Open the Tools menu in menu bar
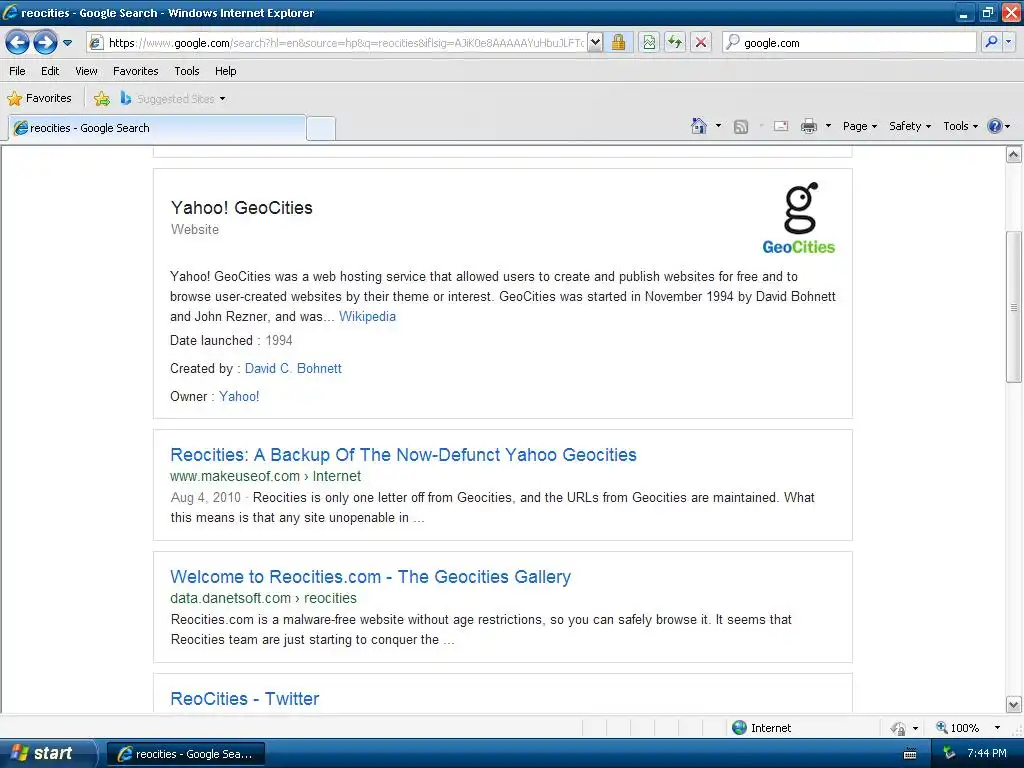The image size is (1024, 768). click(187, 71)
